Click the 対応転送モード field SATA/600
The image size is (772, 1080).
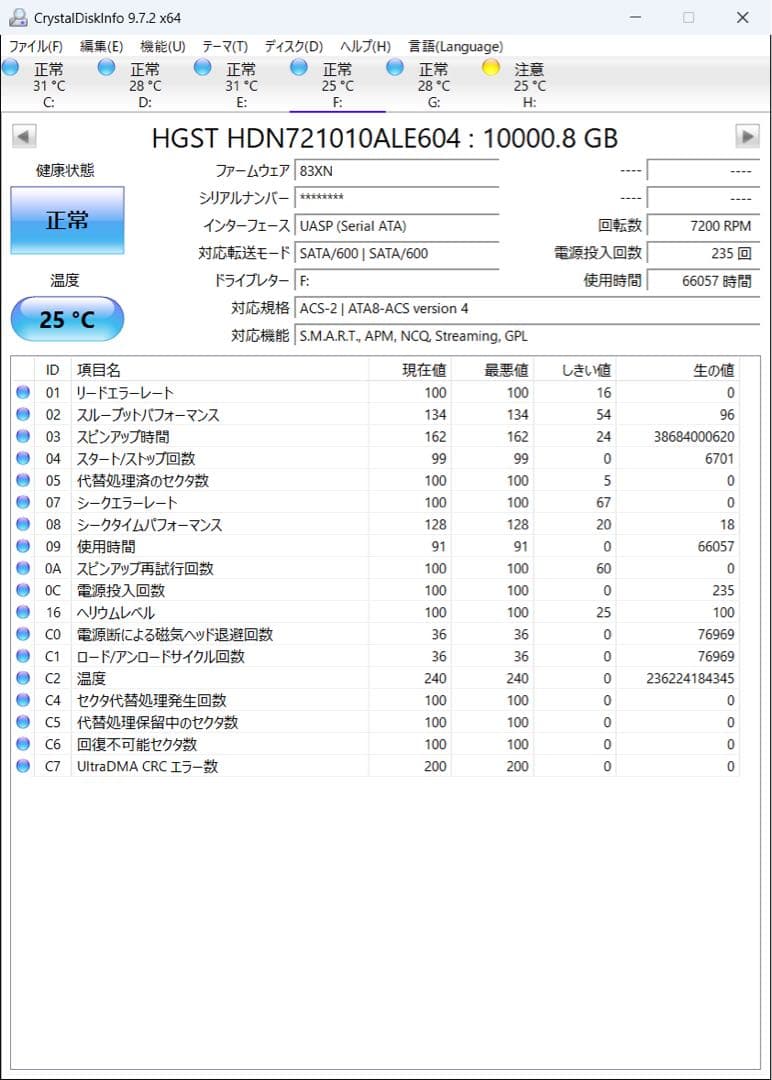[397, 253]
